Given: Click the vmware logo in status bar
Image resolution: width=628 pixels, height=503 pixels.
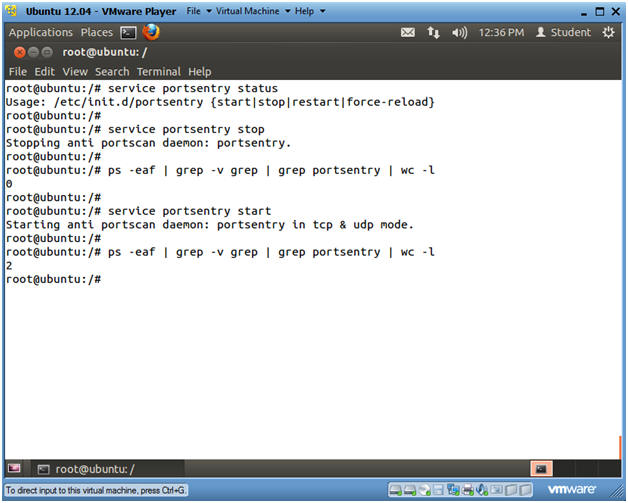Looking at the screenshot, I should click(x=572, y=489).
